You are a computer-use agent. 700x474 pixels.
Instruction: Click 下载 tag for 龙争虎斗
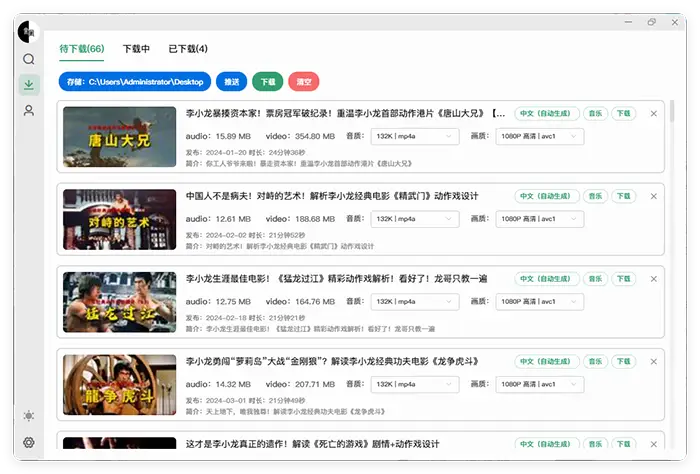624,361
